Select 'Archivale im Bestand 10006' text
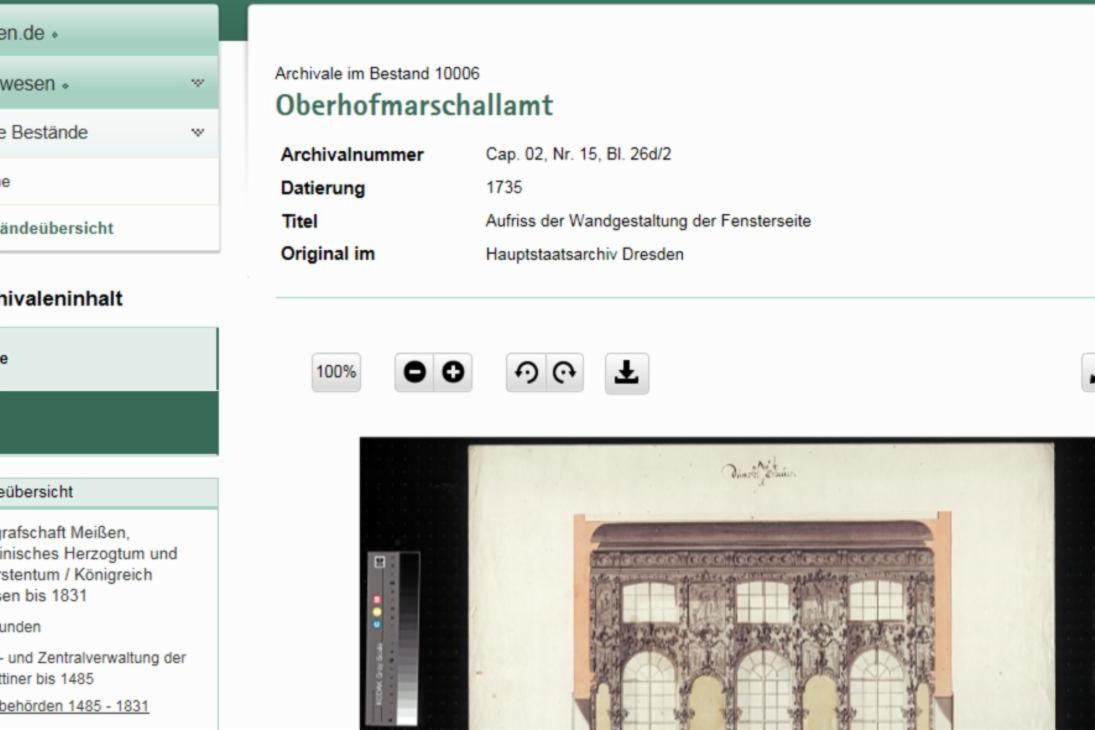Image resolution: width=1095 pixels, height=730 pixels. 377,73
